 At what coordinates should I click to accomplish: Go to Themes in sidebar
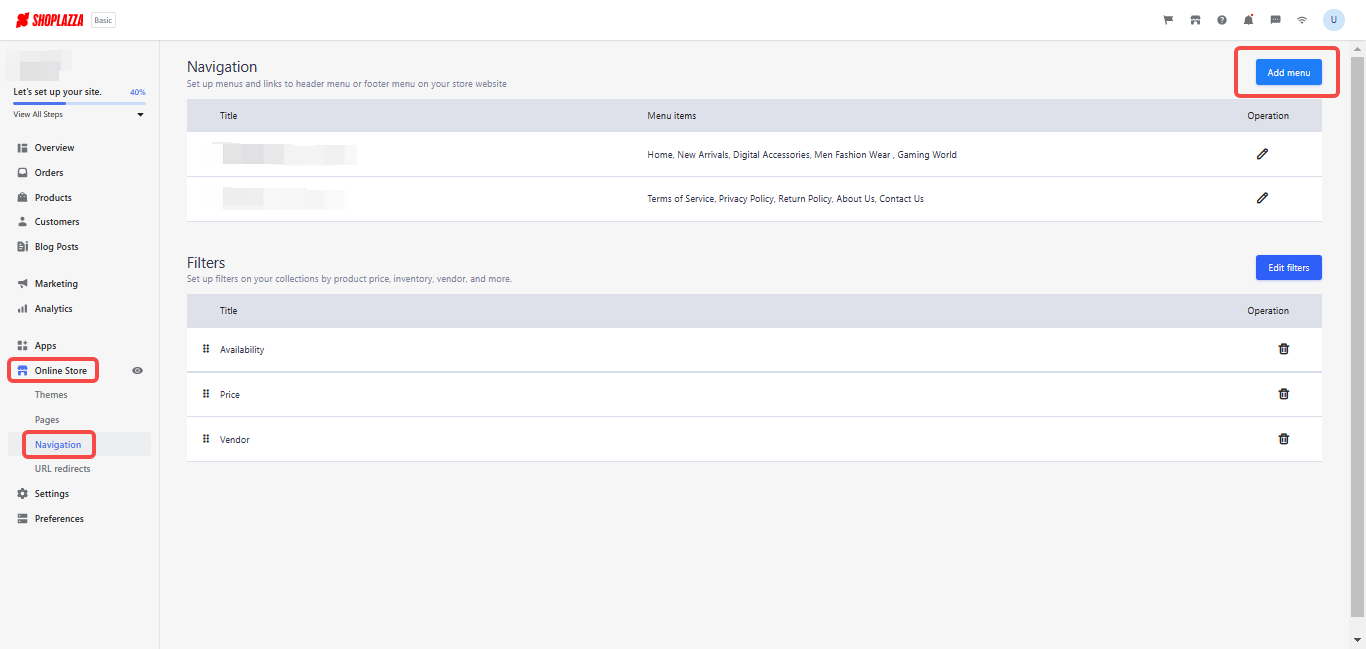point(51,395)
